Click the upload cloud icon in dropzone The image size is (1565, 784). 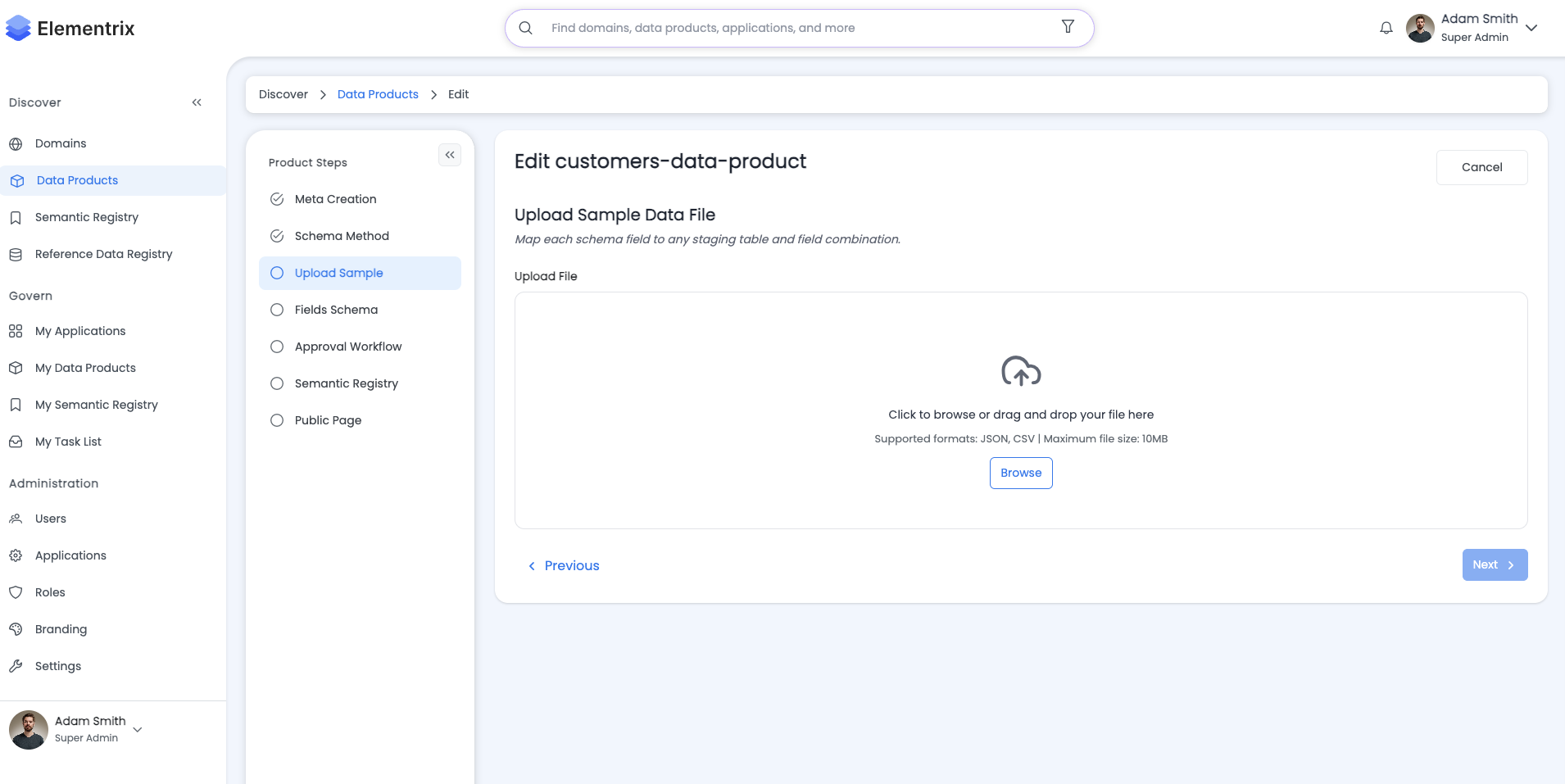(x=1020, y=371)
